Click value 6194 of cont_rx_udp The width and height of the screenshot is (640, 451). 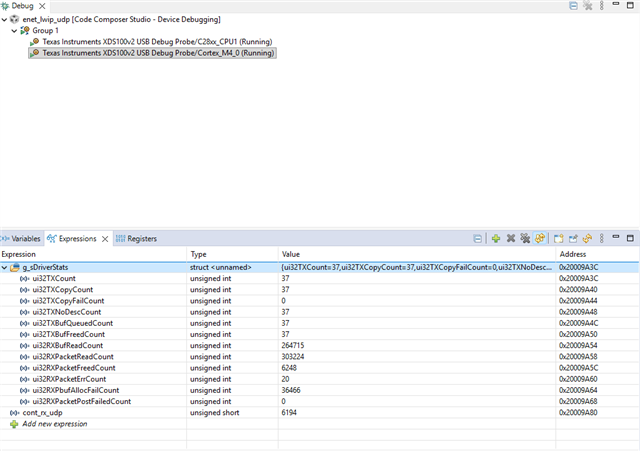[x=289, y=413]
